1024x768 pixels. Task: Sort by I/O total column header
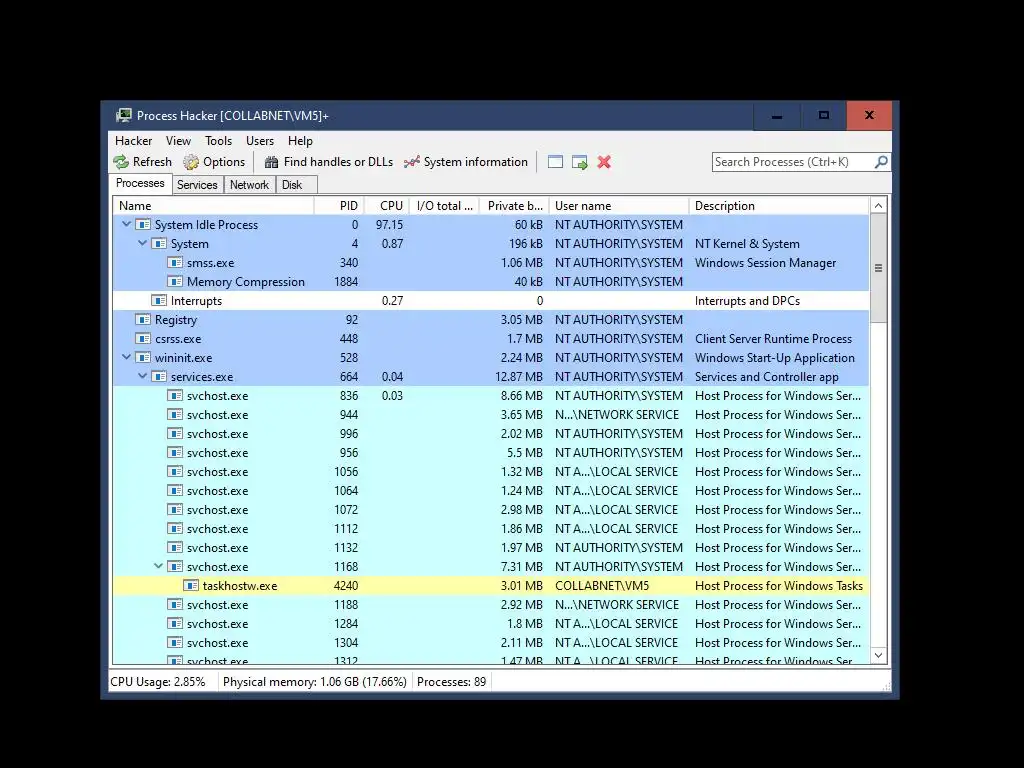click(x=445, y=206)
